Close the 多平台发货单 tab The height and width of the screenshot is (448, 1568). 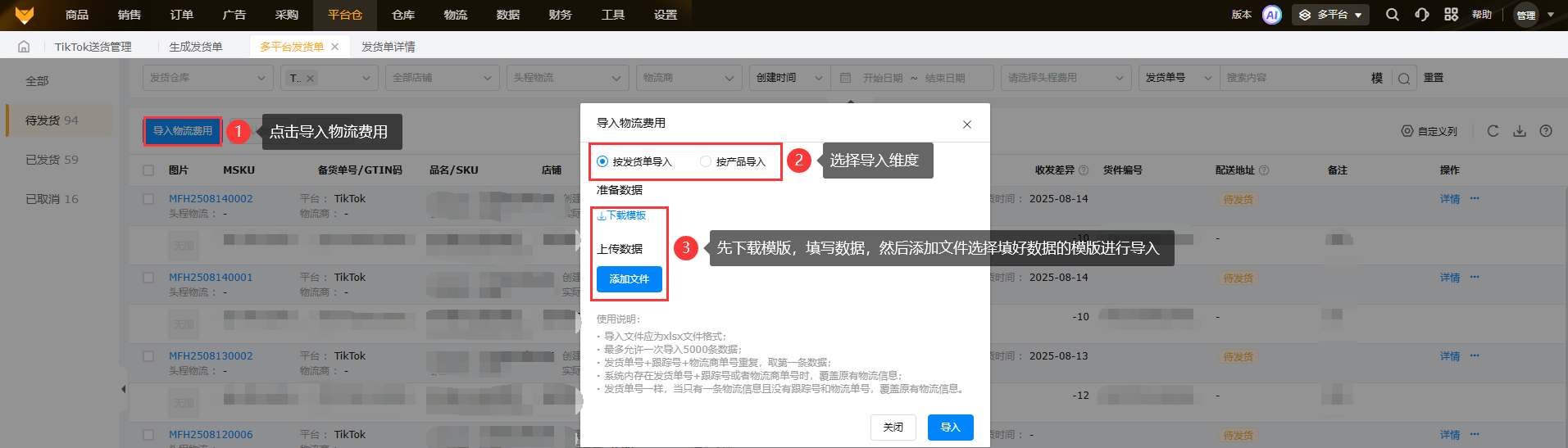(x=334, y=47)
